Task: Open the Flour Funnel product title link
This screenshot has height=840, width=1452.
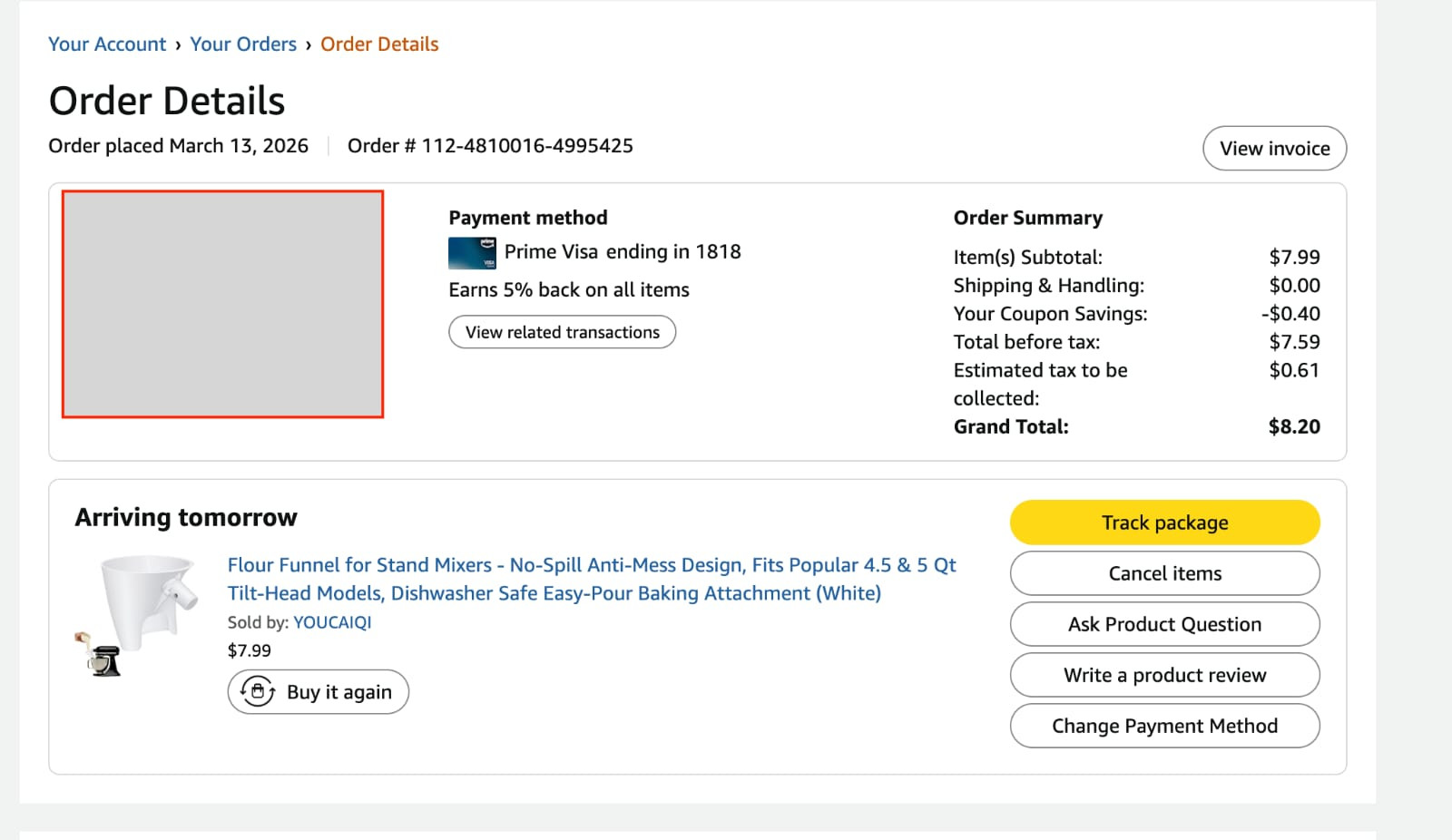Action: click(x=592, y=579)
